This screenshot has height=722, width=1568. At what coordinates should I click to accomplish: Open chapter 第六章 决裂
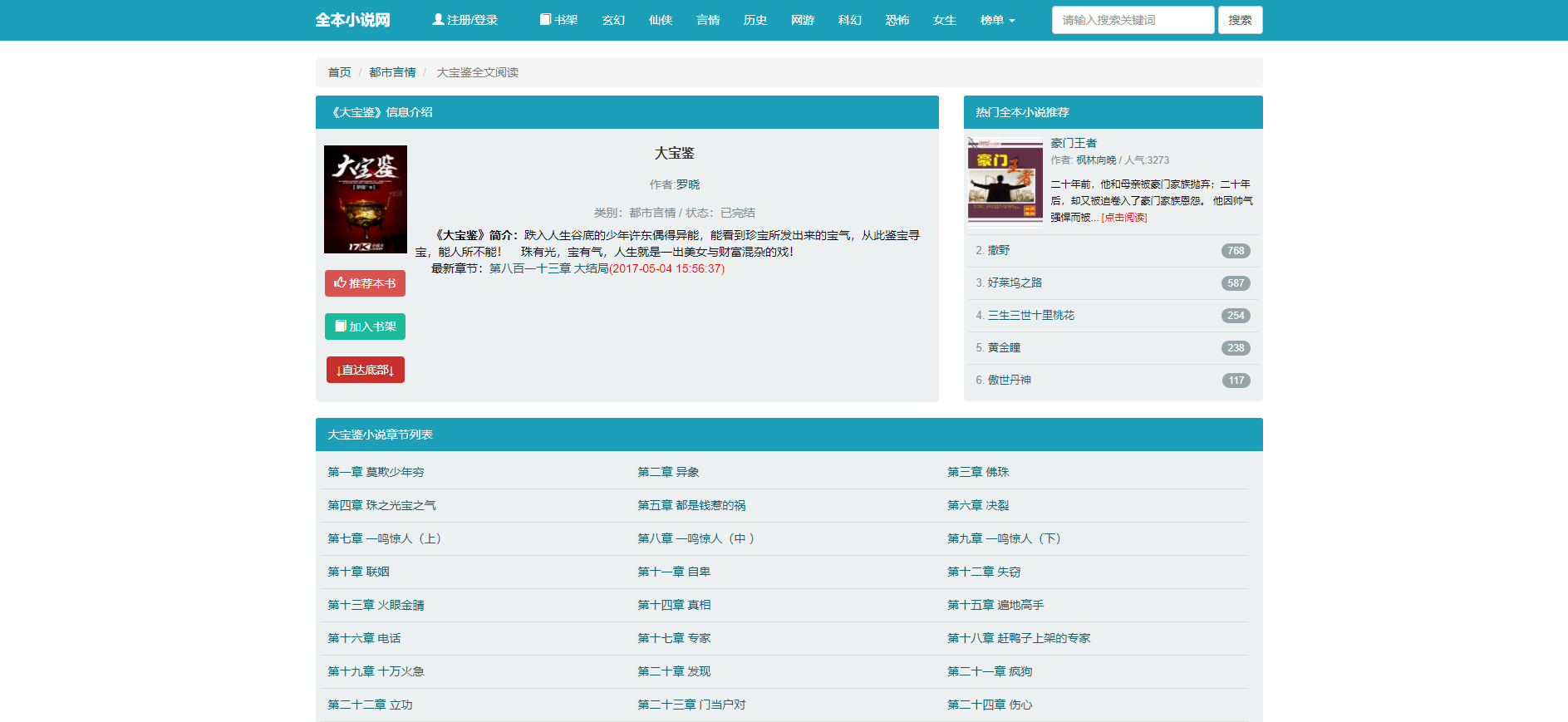pyautogui.click(x=978, y=505)
